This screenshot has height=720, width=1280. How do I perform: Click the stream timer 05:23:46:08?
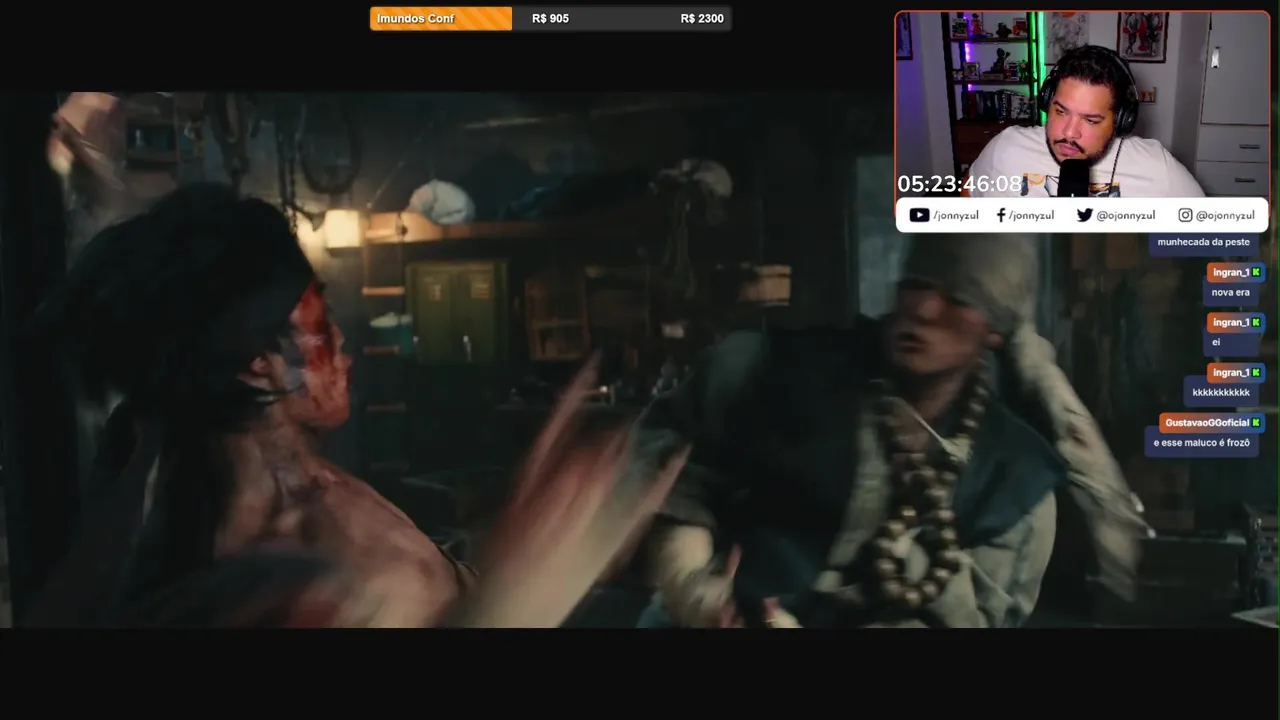tap(960, 184)
